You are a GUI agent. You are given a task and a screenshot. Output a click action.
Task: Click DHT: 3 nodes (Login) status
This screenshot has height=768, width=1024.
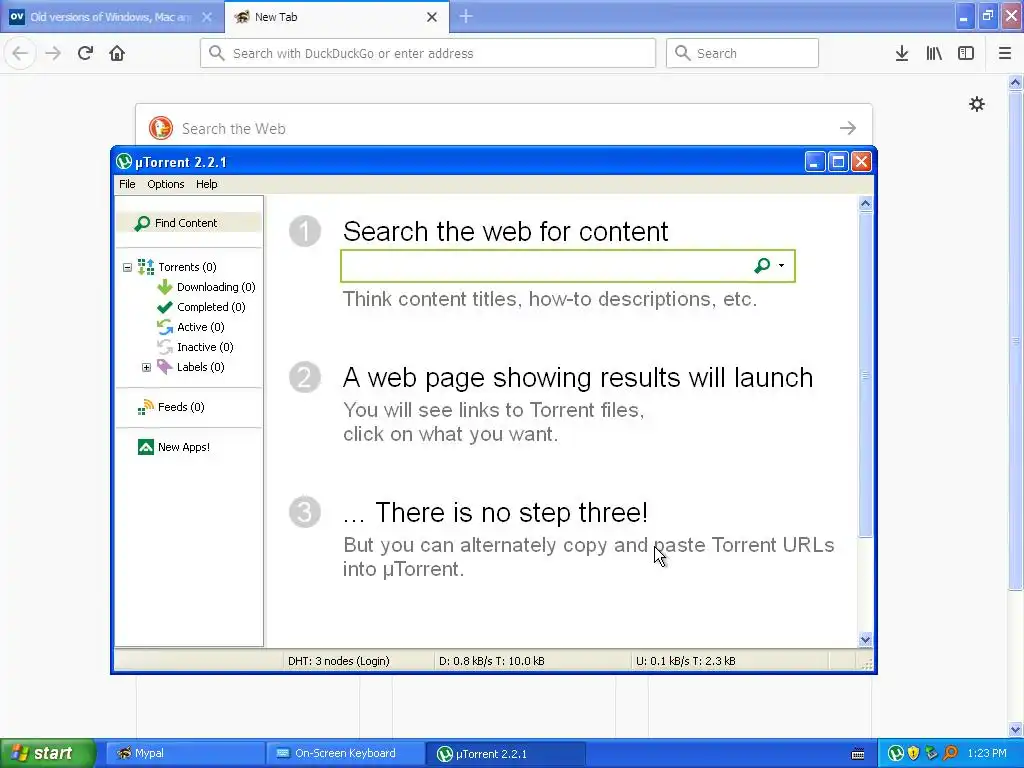339,661
